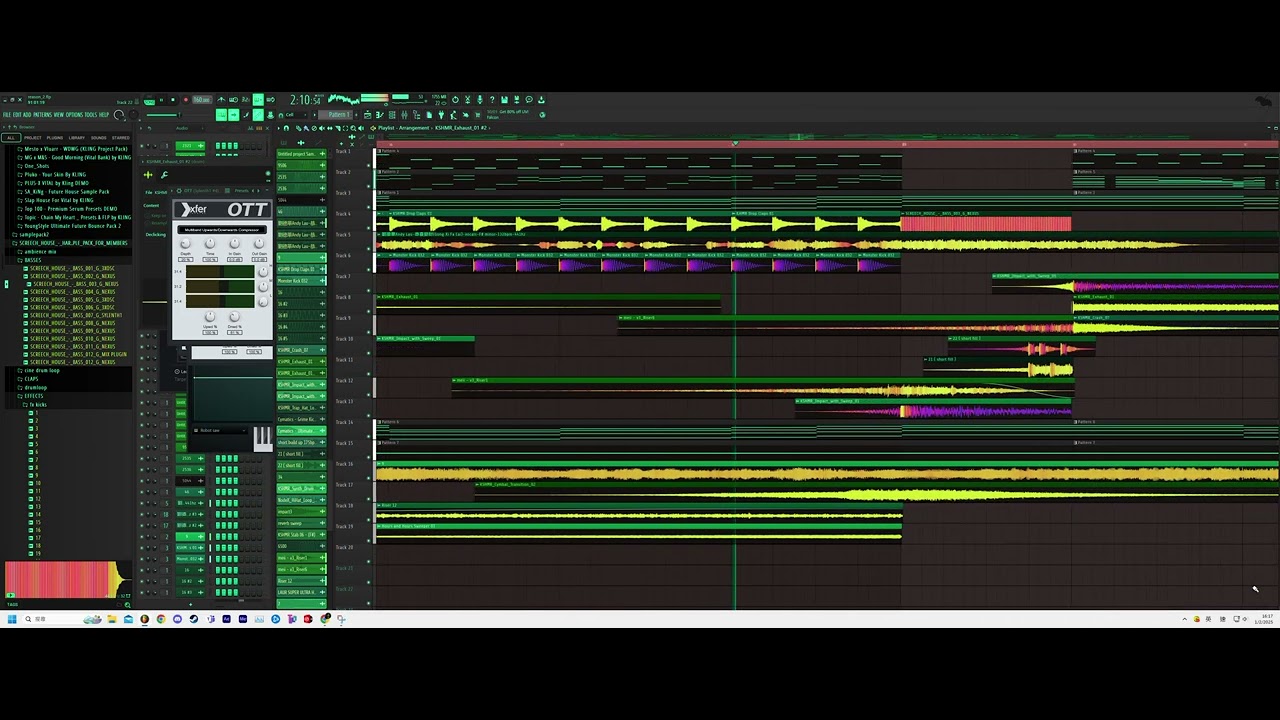Viewport: 1280px width, 720px height.
Task: Click the wrench icon in channel settings
Action: click(164, 175)
